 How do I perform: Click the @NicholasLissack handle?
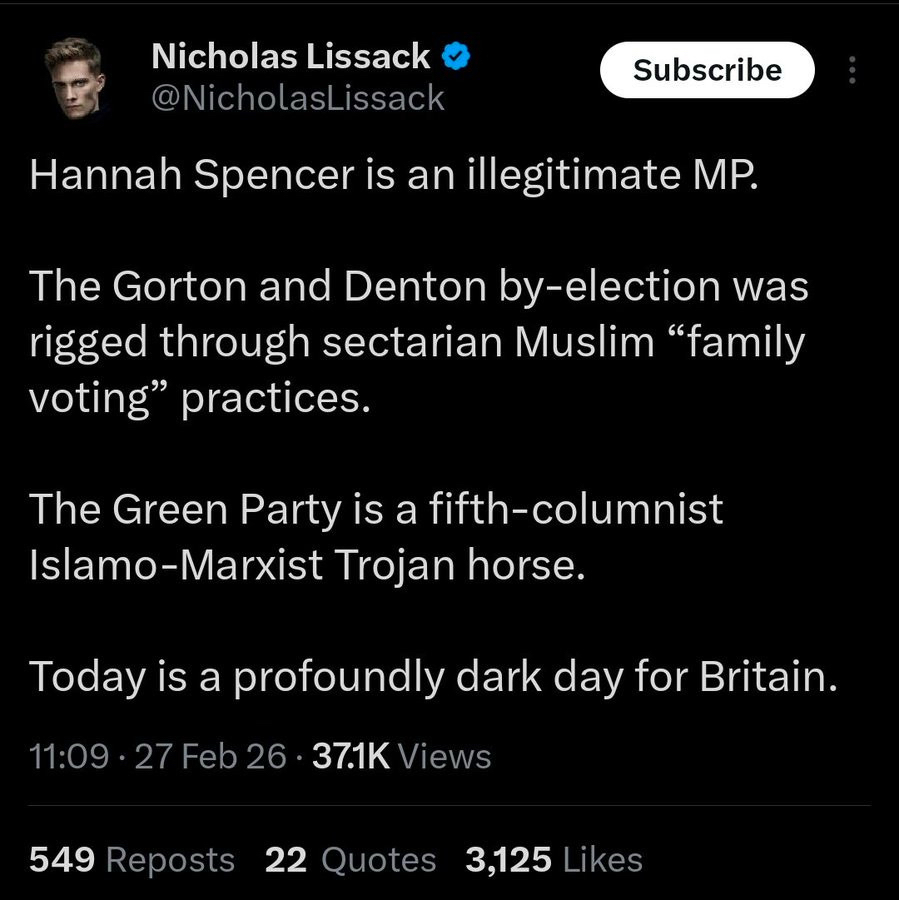(297, 97)
